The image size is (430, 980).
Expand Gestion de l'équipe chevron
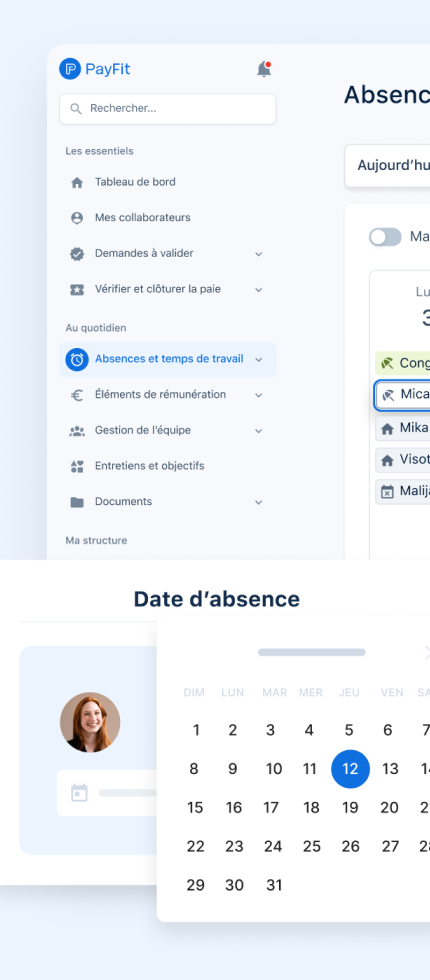tap(259, 431)
